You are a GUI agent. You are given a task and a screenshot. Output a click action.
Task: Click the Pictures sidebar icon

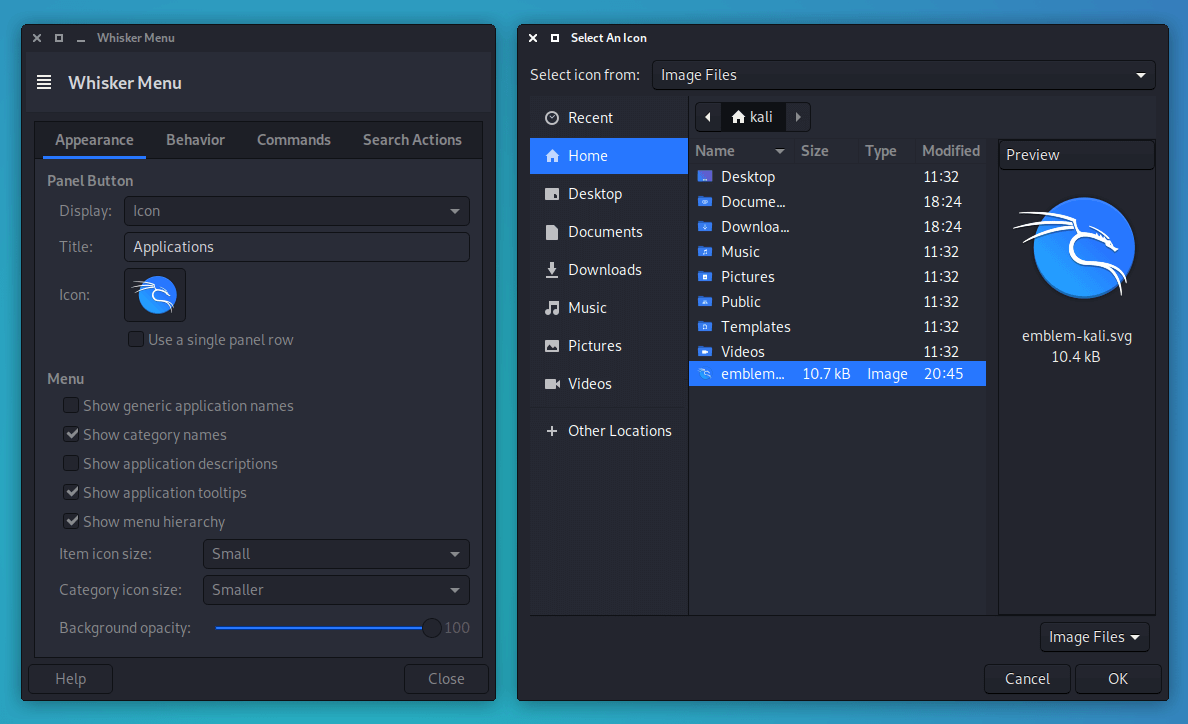[x=551, y=345]
